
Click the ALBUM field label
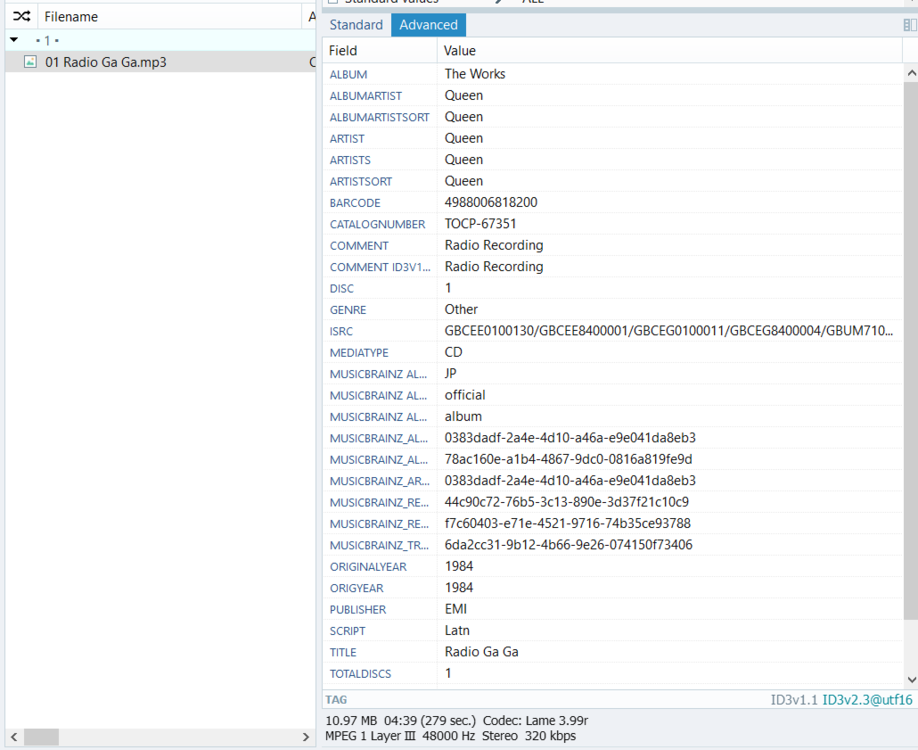point(348,74)
